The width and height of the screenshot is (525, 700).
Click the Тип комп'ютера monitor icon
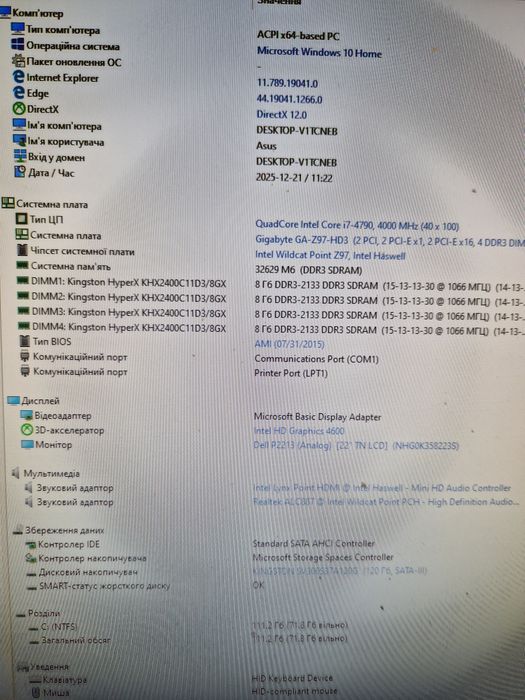[18, 29]
